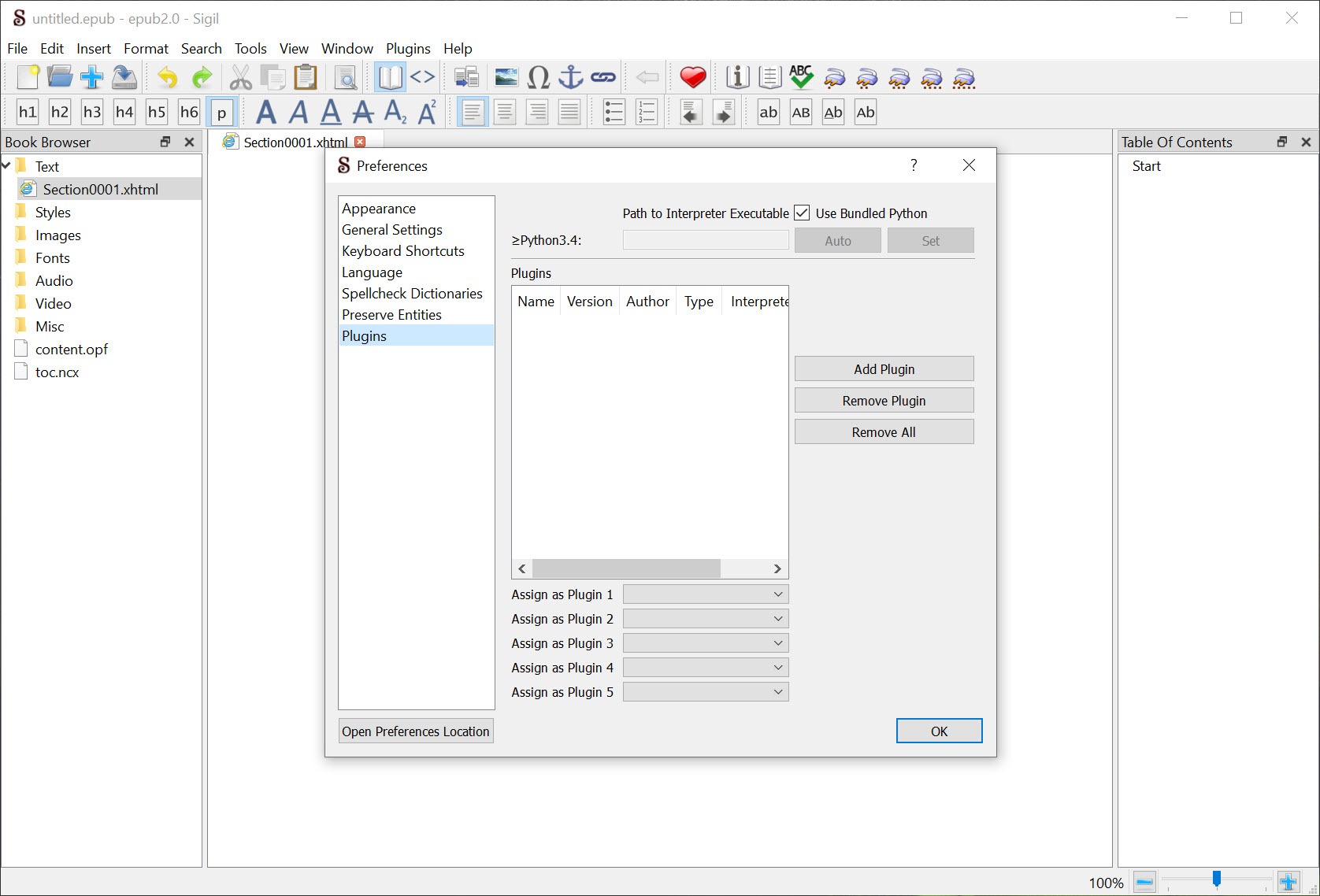Click the Spellcheck ABC checkmark icon

click(801, 77)
